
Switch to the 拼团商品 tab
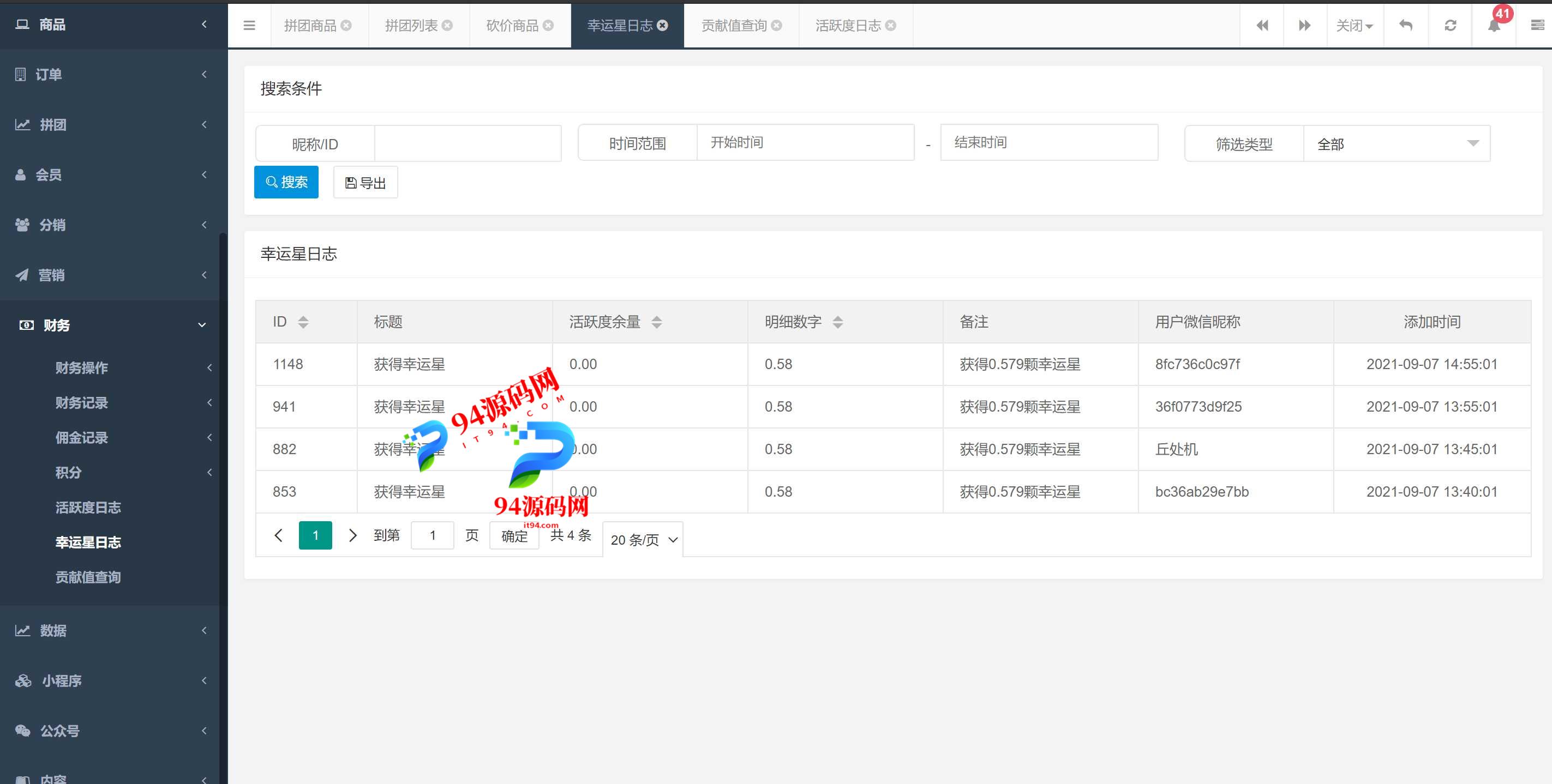[x=310, y=25]
